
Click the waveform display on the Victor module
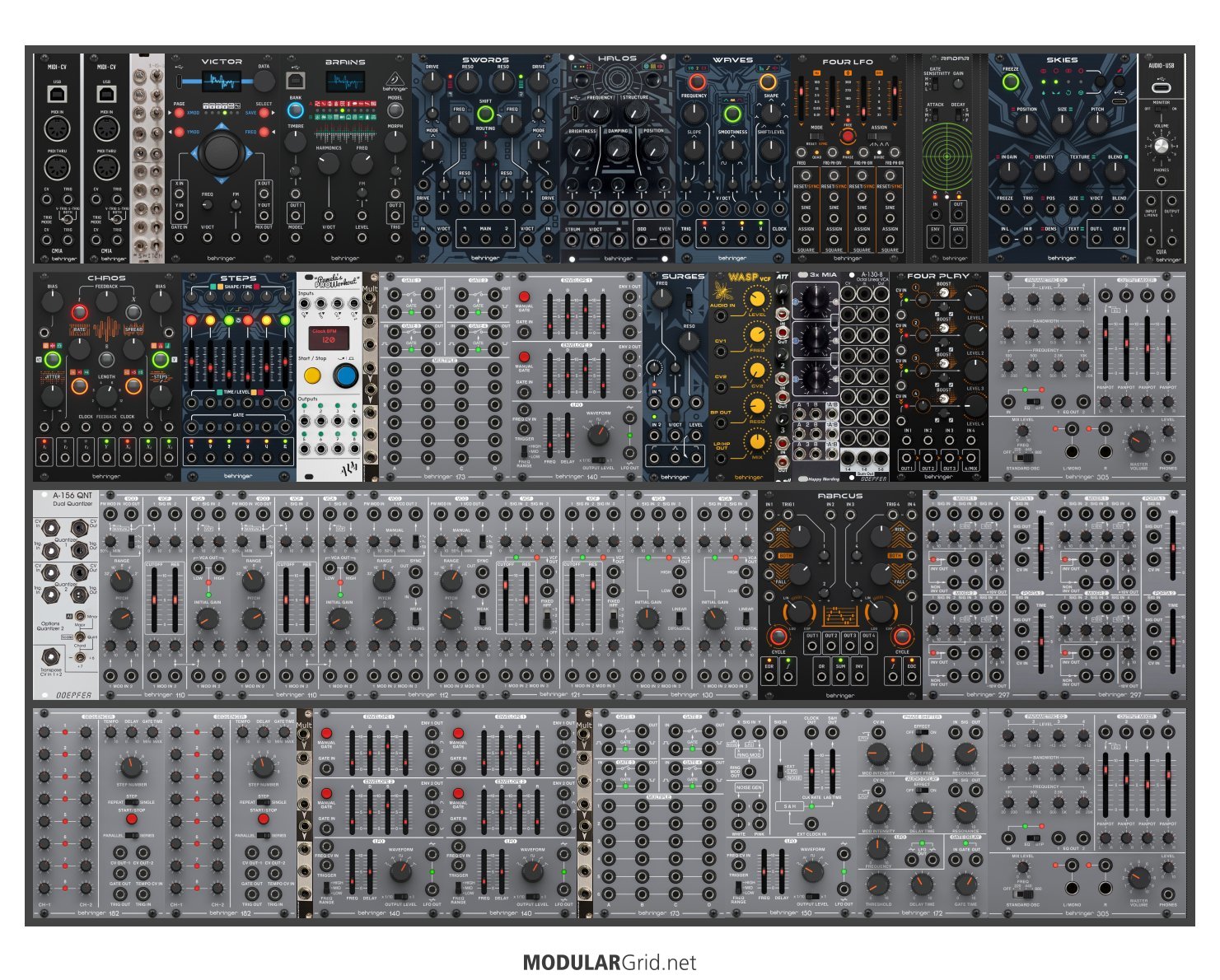[x=221, y=81]
